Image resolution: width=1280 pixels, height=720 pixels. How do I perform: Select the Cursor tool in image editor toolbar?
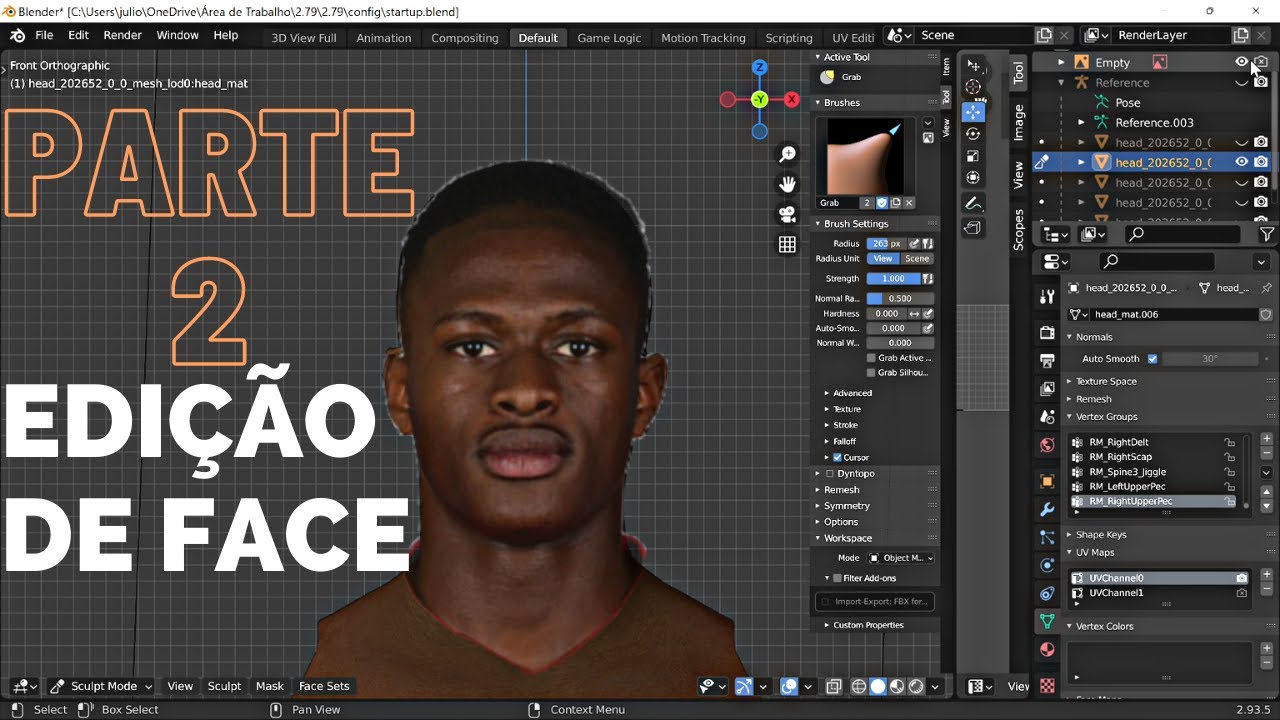973,88
